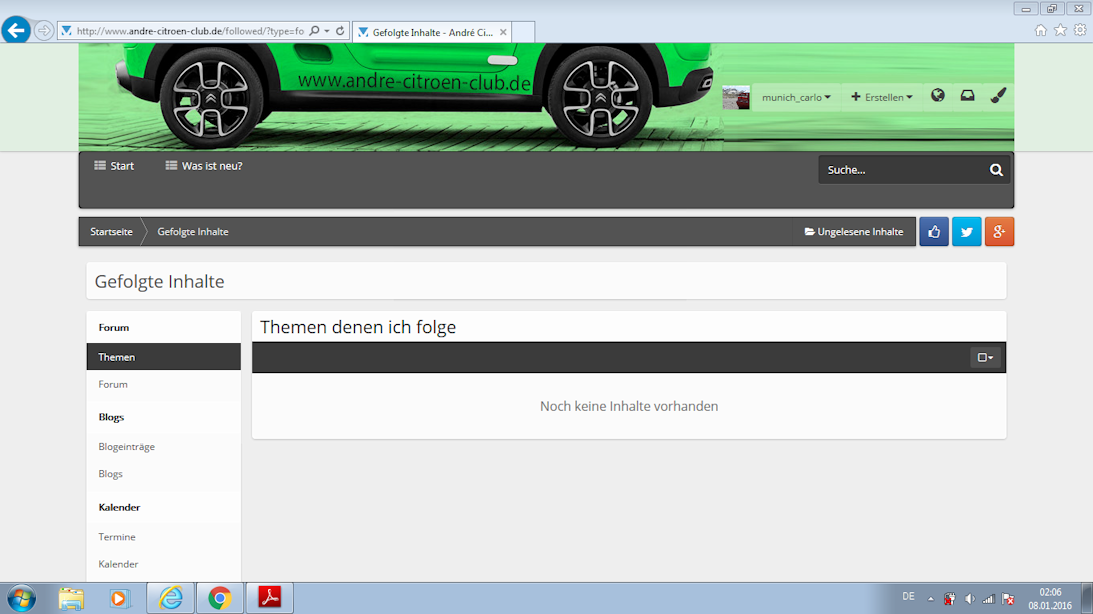Open the notifications globe icon

pyautogui.click(x=938, y=95)
